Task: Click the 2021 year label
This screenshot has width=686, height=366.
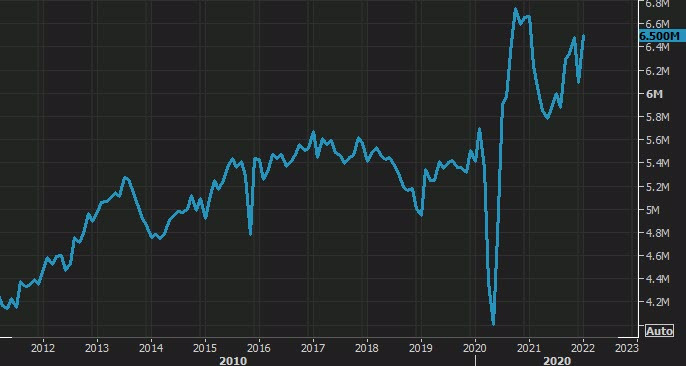Action: (529, 349)
